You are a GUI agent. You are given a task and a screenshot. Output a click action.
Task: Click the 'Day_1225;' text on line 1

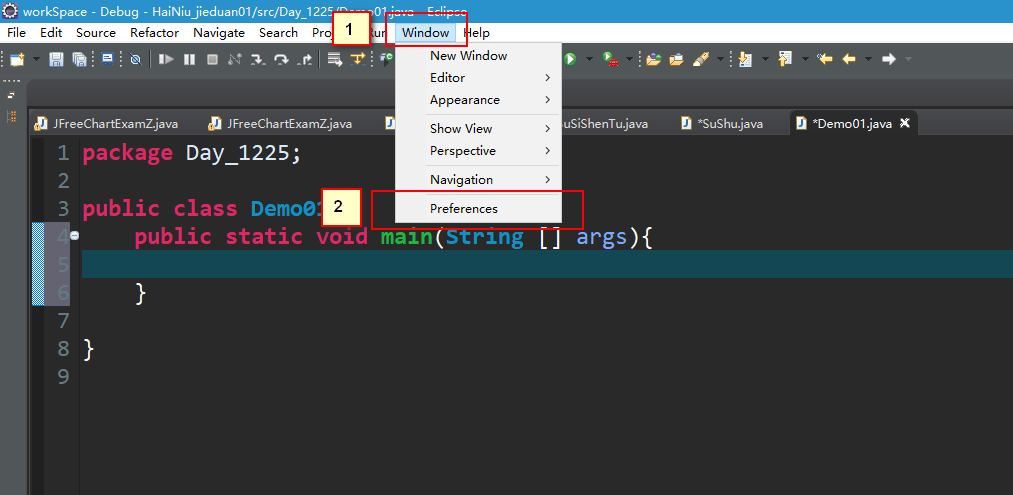coord(244,154)
